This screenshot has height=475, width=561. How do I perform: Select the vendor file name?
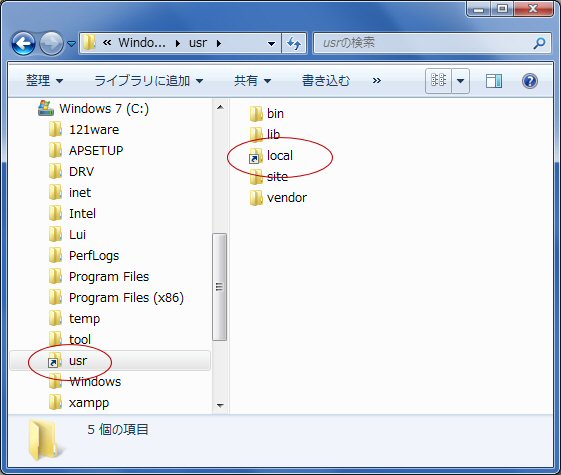[x=287, y=198]
